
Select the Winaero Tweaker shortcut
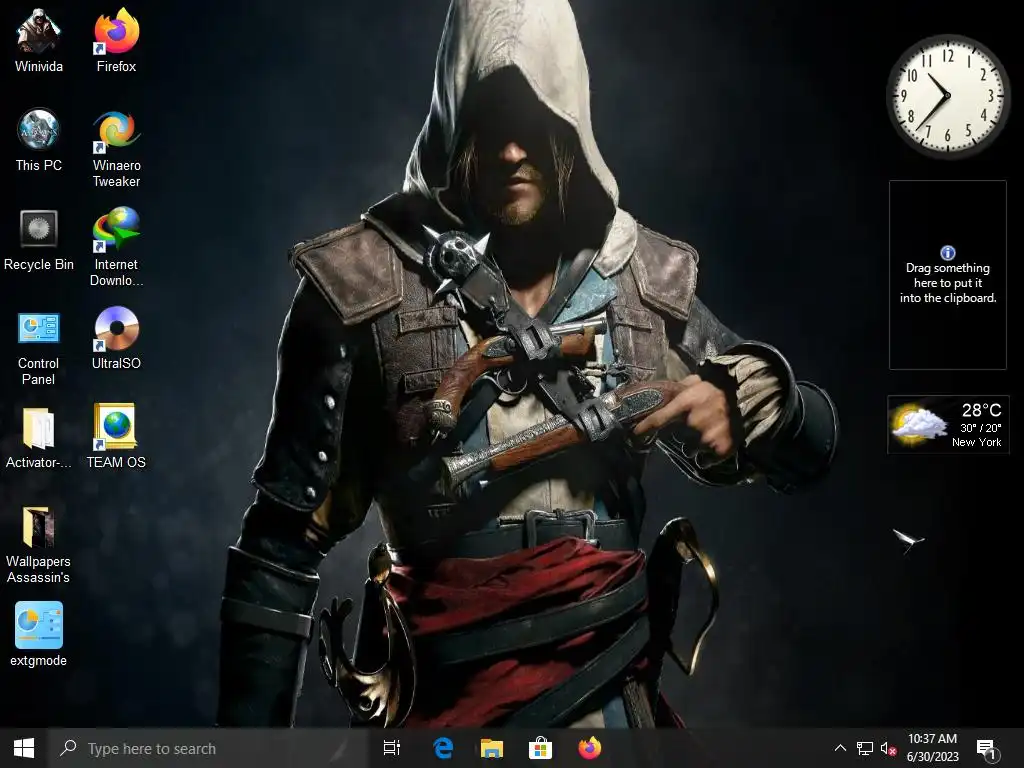pos(116,149)
